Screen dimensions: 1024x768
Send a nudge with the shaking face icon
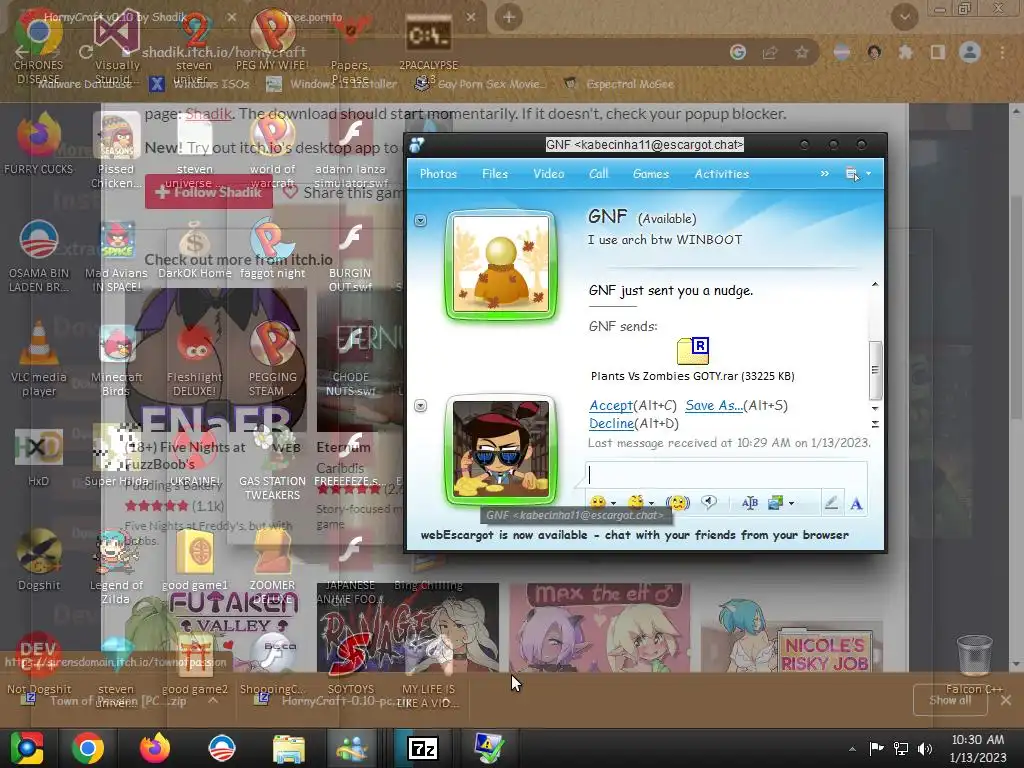[678, 503]
